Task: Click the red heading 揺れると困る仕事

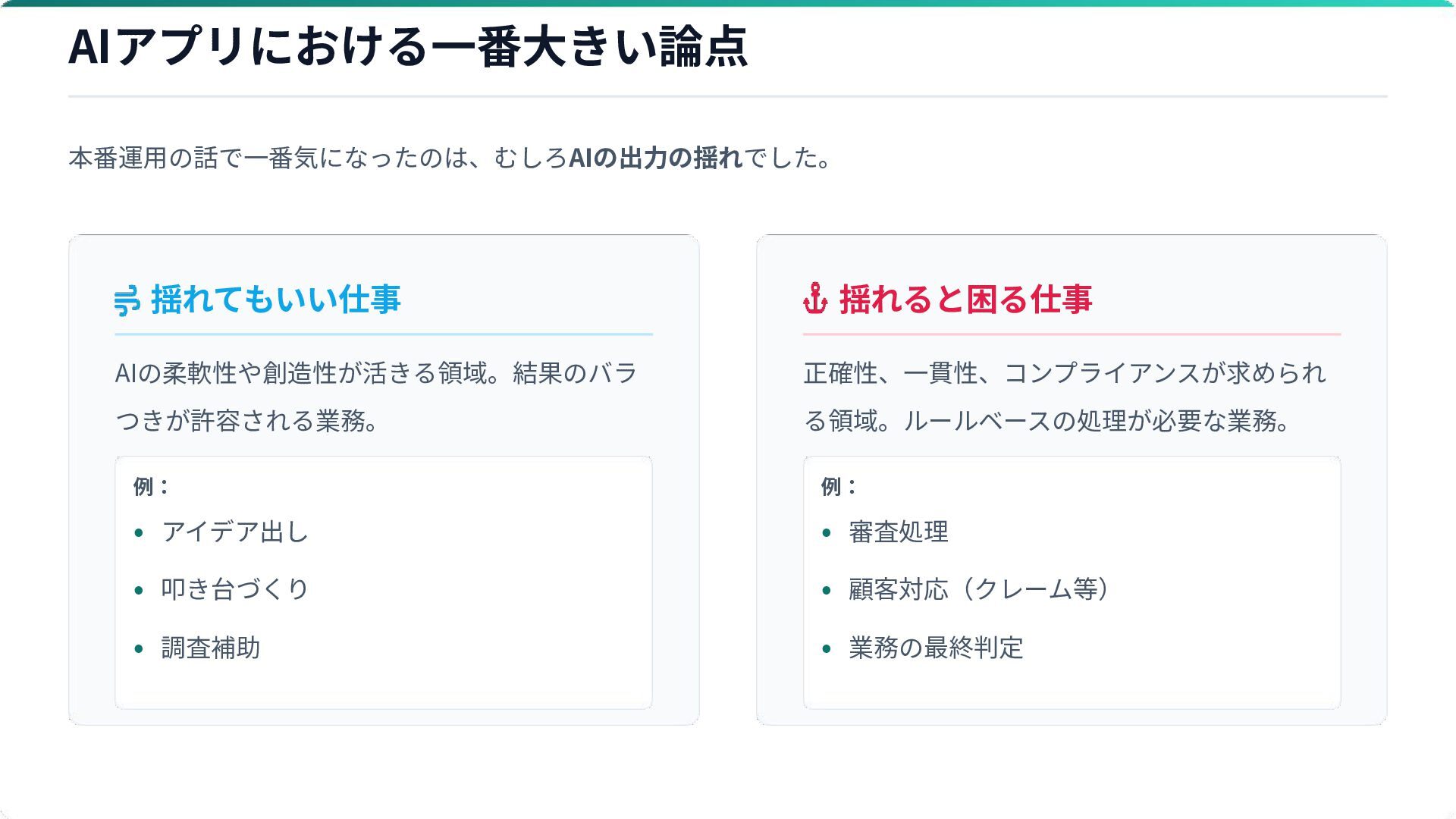Action: coord(965,300)
